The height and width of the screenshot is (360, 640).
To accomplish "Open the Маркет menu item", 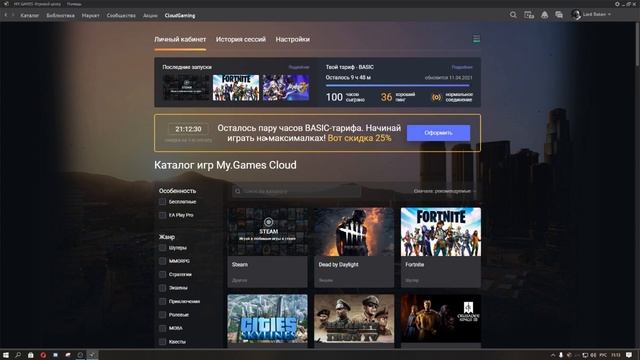I will 90,16.
